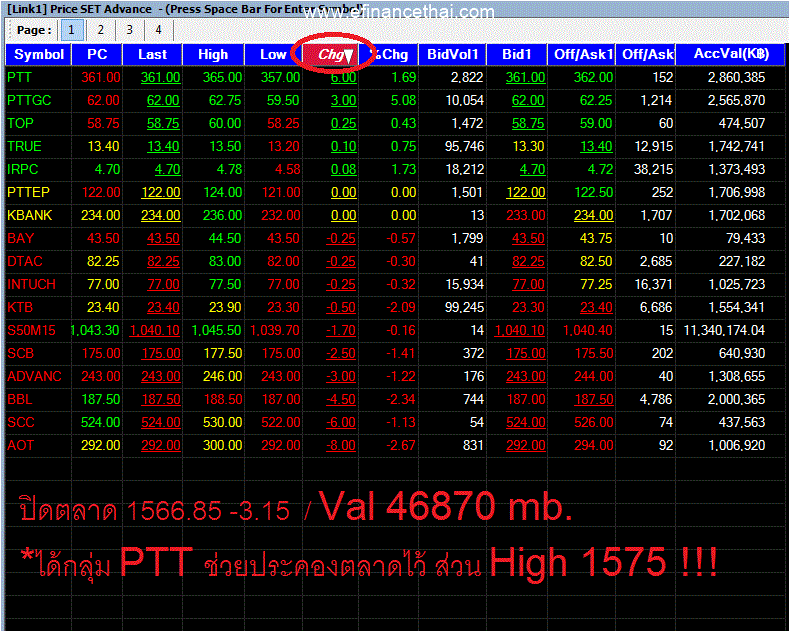Image resolution: width=789 pixels, height=631 pixels.
Task: Switch to page 1 tab
Action: tap(71, 30)
